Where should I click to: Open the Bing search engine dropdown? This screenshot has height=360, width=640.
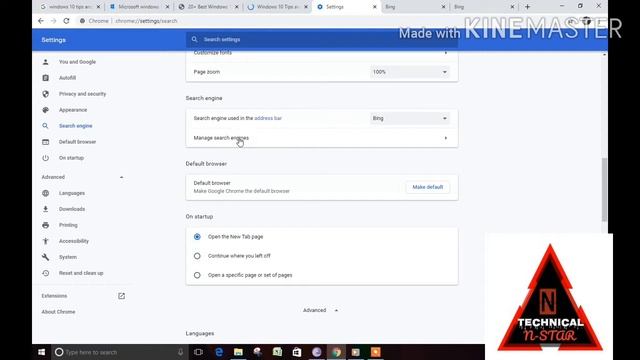click(410, 118)
